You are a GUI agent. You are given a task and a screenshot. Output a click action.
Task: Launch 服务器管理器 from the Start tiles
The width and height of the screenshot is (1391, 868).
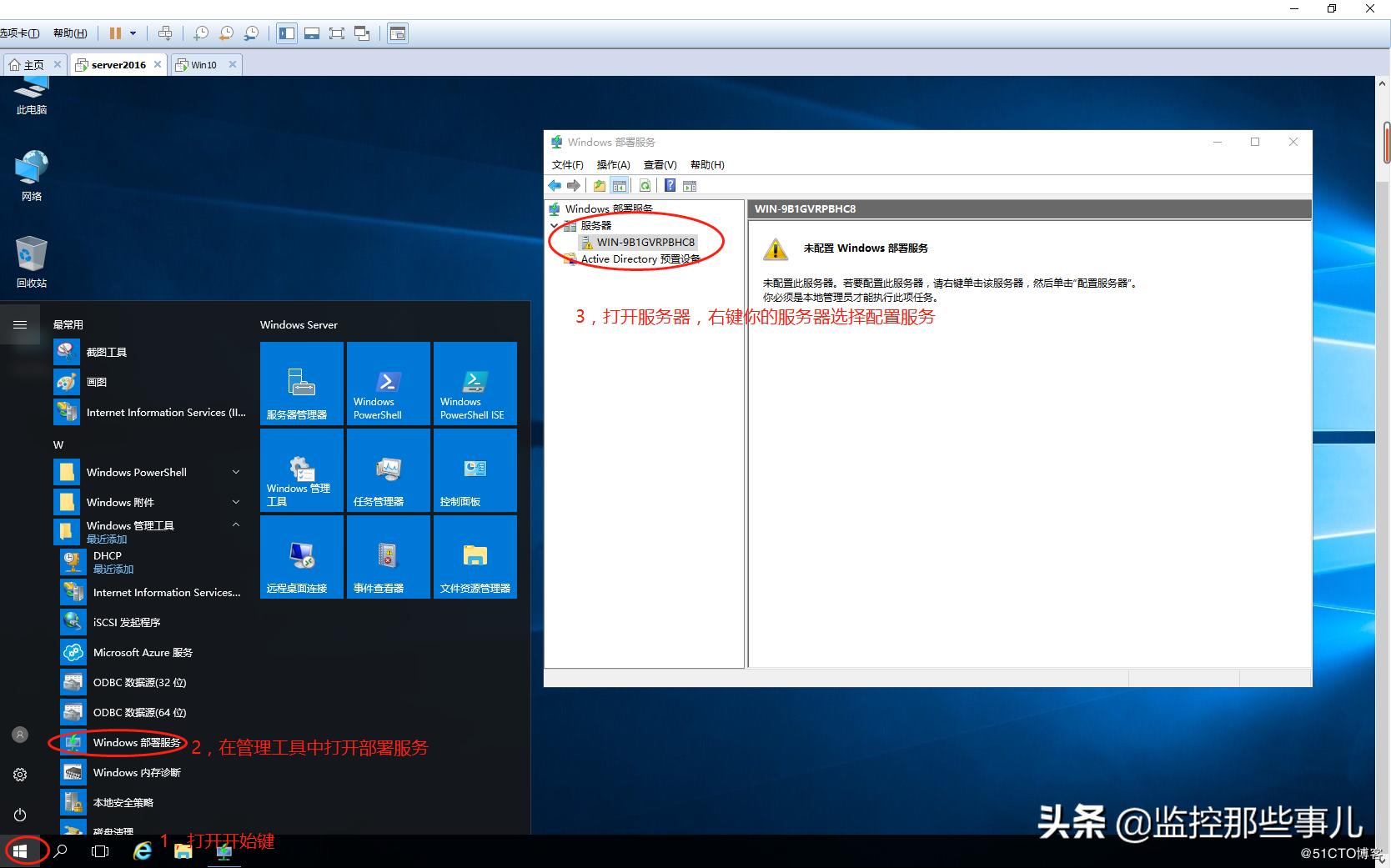click(x=300, y=384)
